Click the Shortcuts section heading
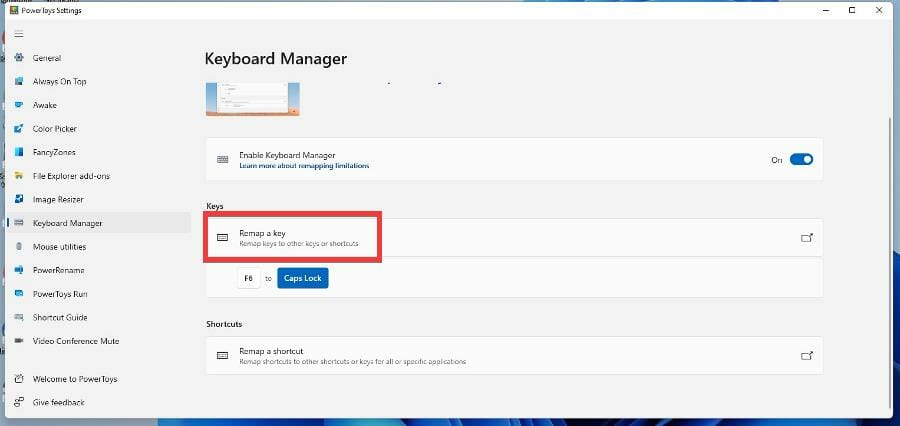The image size is (900, 426). click(224, 324)
